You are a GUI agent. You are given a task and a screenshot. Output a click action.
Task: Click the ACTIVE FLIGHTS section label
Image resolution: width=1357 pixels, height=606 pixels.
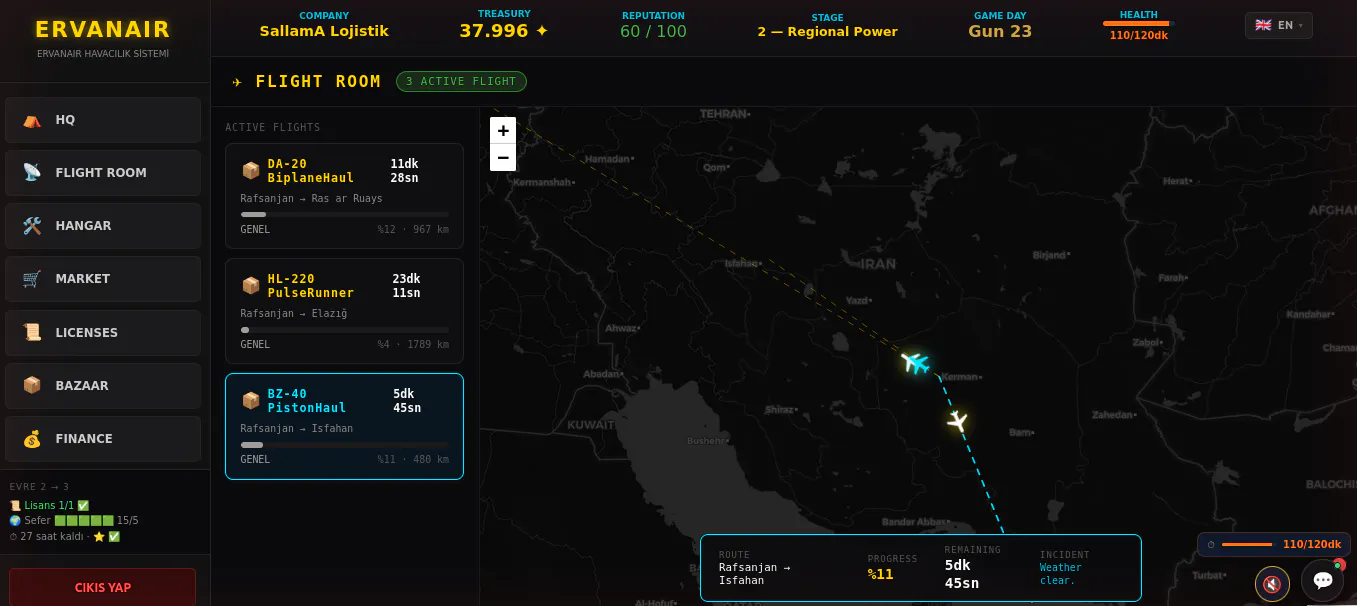tap(273, 128)
